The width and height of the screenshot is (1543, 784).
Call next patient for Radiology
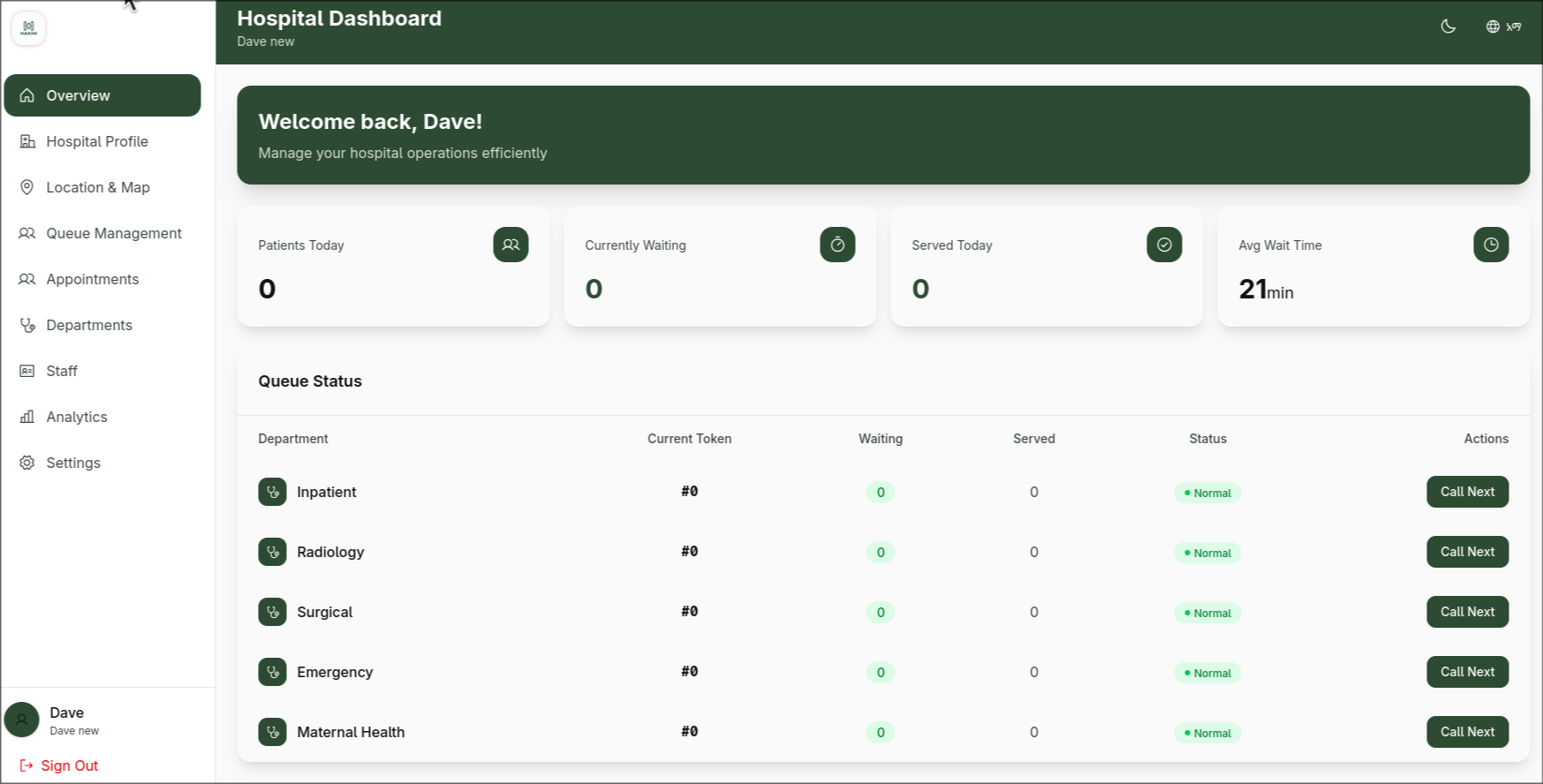tap(1467, 552)
